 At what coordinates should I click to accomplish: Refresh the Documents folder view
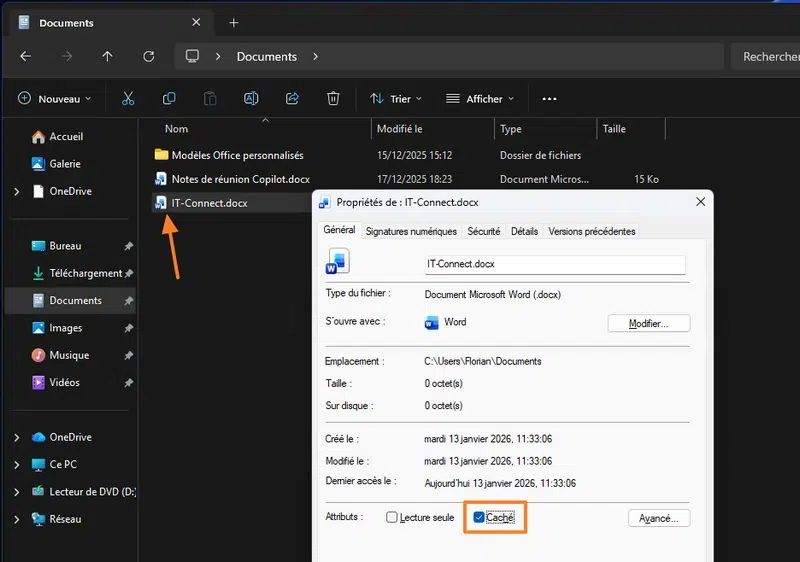click(x=149, y=57)
